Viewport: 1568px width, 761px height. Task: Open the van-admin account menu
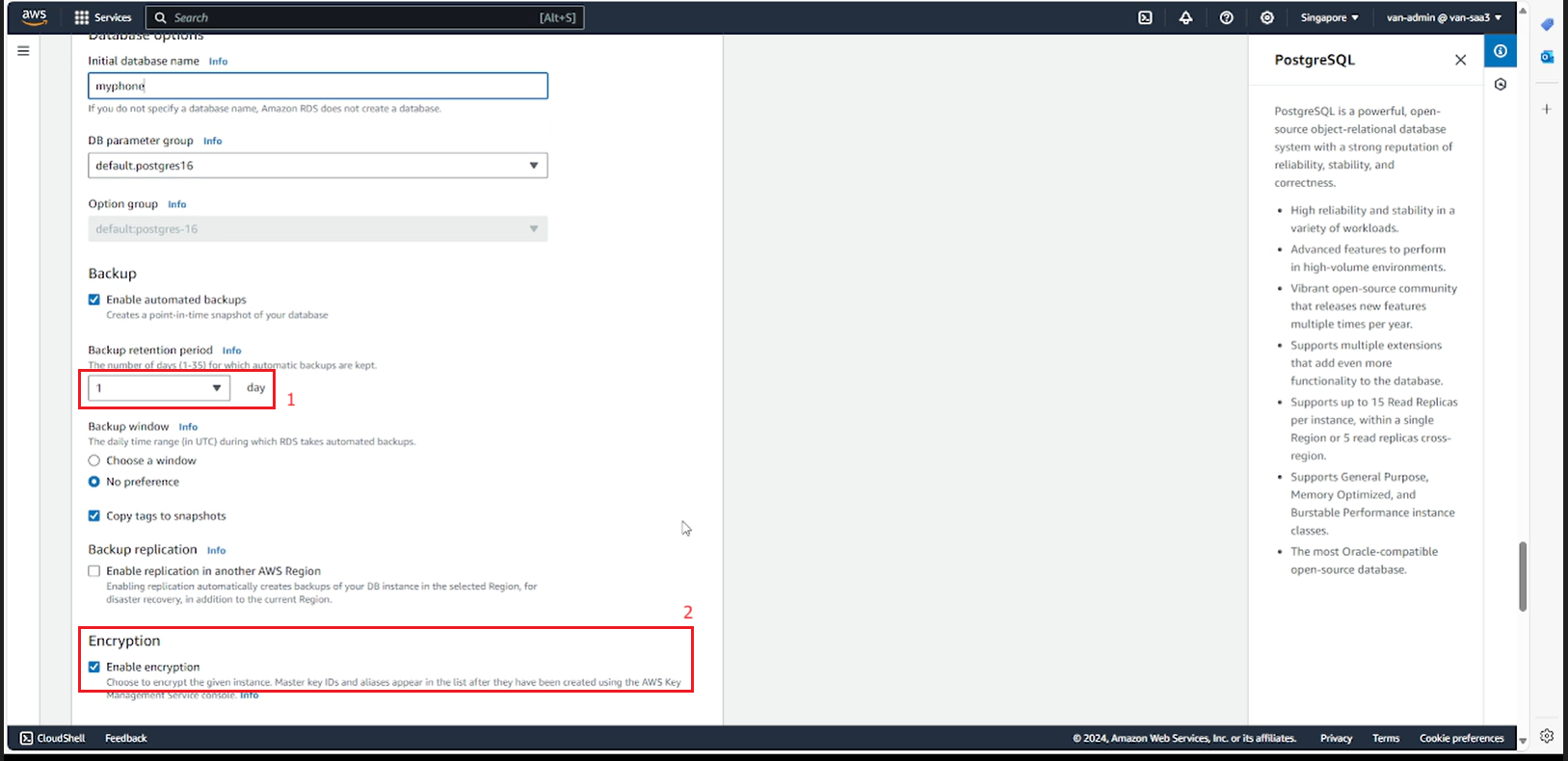(x=1444, y=17)
